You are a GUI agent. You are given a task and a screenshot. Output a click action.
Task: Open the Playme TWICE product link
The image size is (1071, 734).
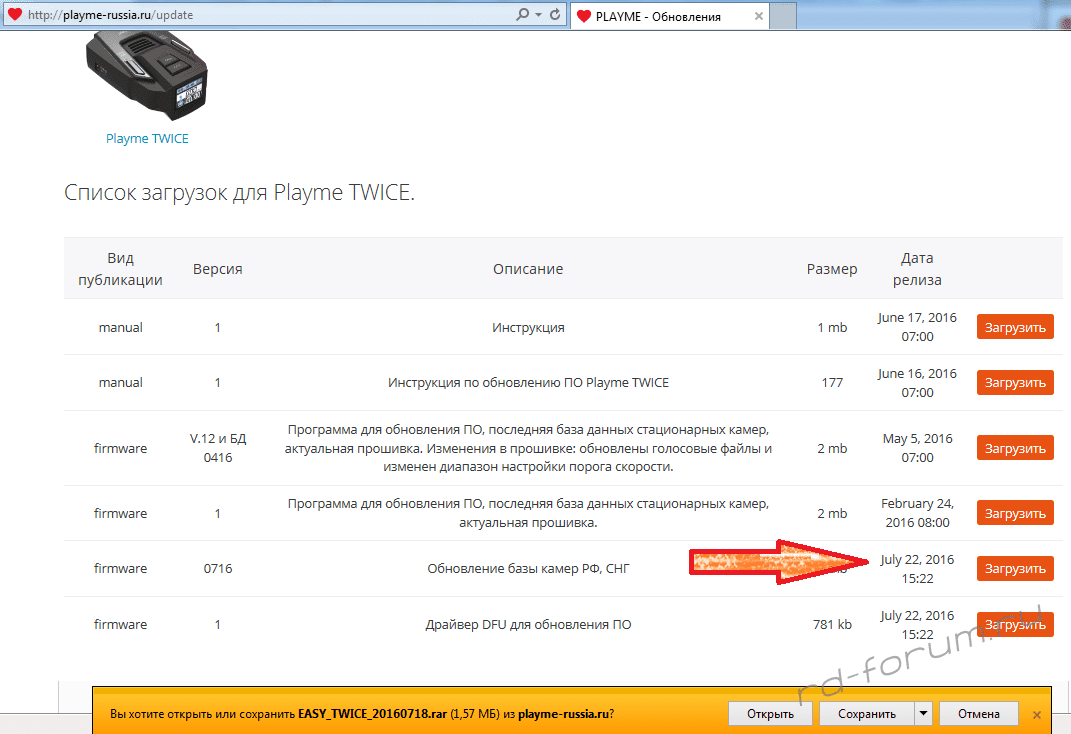[x=147, y=139]
